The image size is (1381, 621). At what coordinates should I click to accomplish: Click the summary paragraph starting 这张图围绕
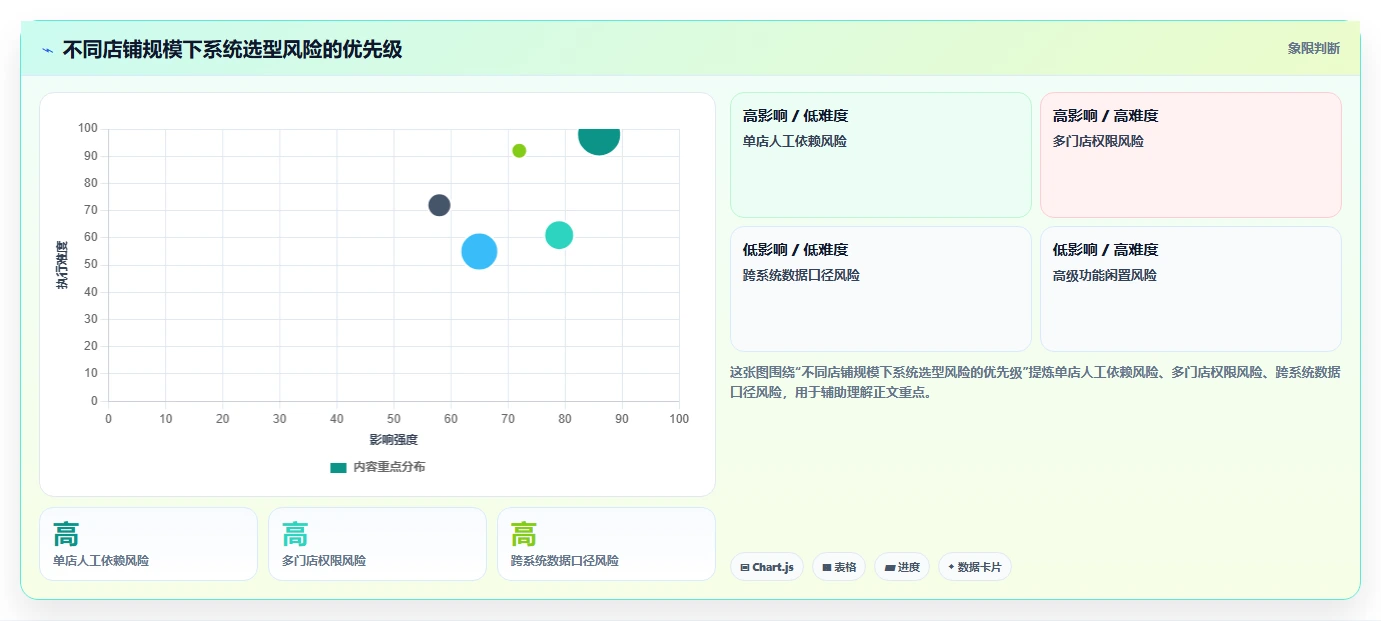click(1035, 382)
